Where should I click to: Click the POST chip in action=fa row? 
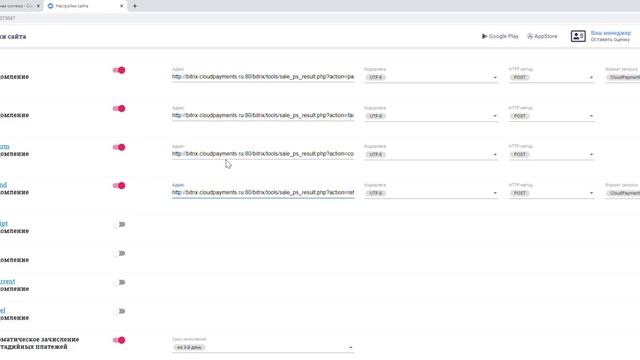[520, 116]
